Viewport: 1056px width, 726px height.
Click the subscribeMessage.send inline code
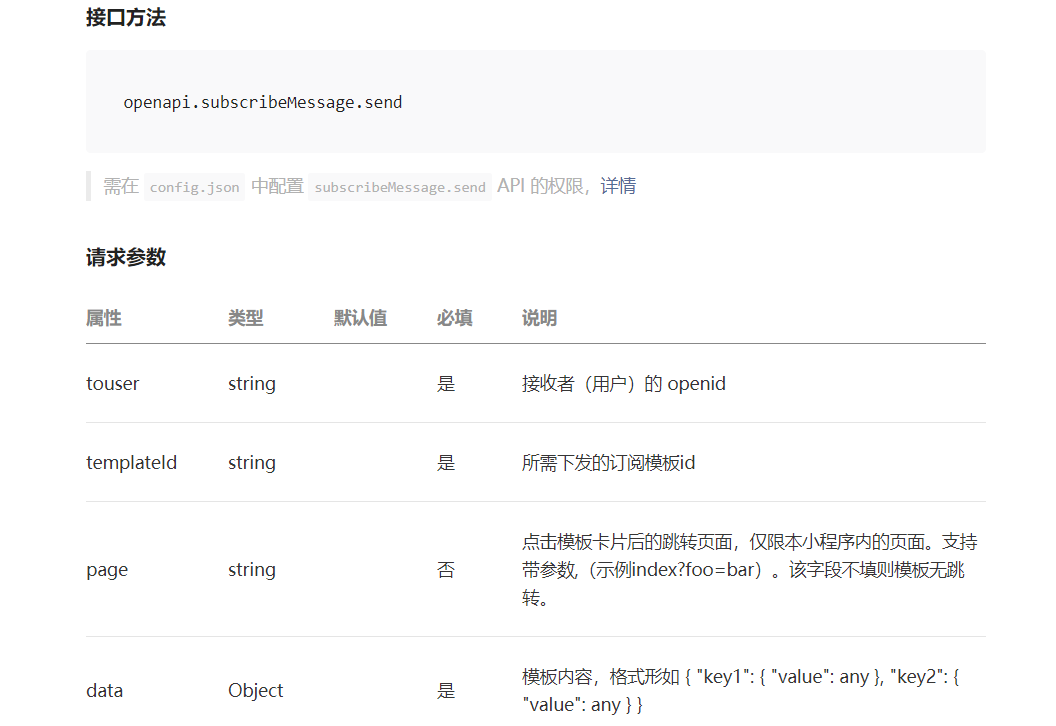(x=400, y=187)
